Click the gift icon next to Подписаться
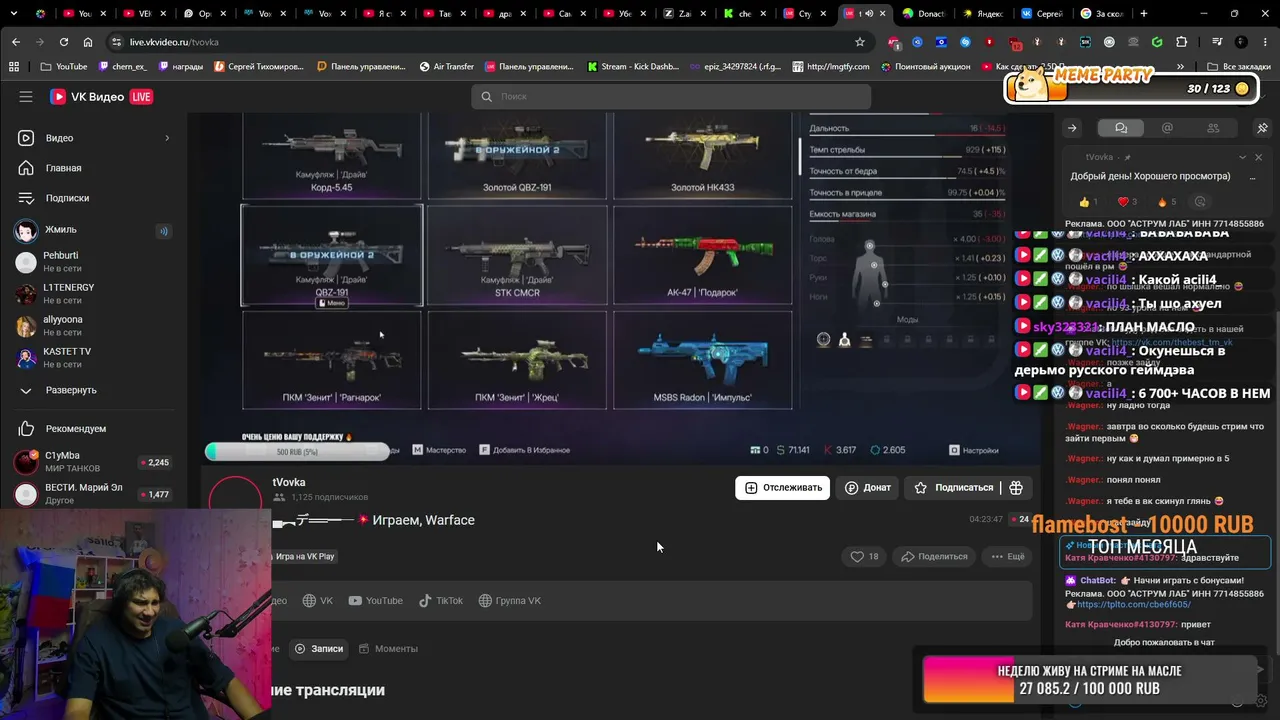The height and width of the screenshot is (720, 1280). [x=1016, y=488]
